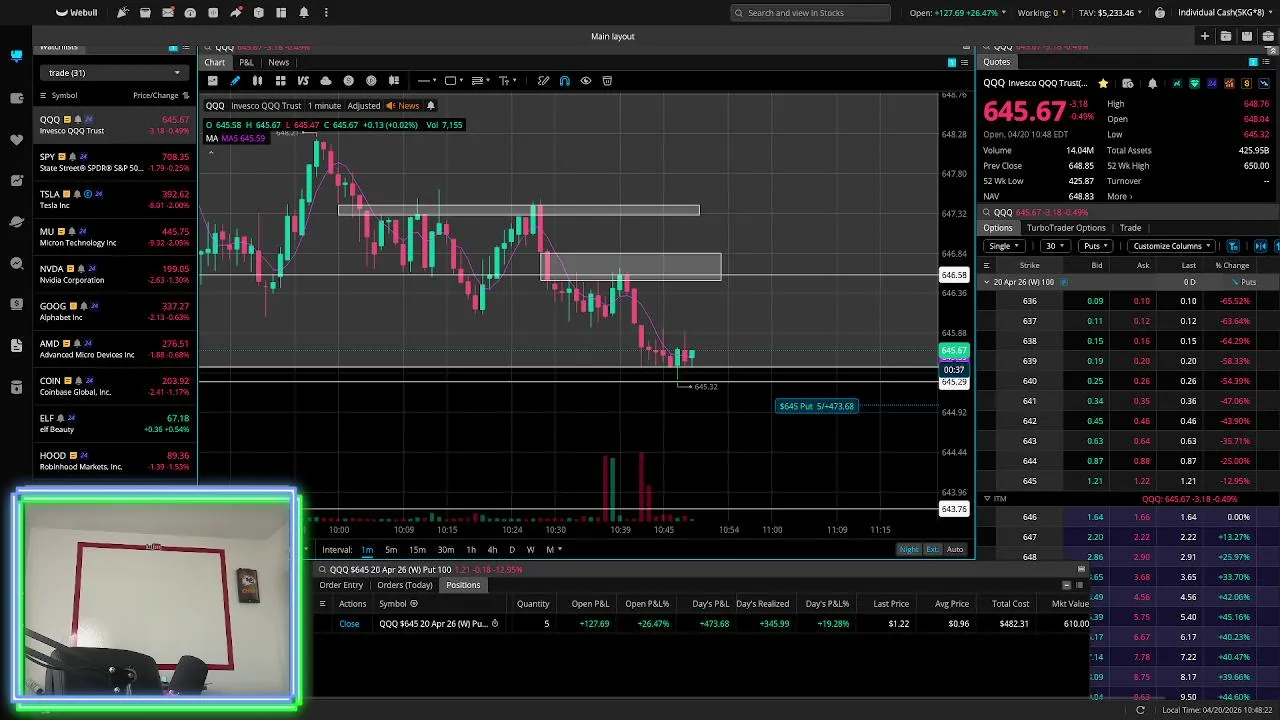Viewport: 1280px width, 720px height.
Task: Click the add widget plus icon
Action: coord(1205,36)
